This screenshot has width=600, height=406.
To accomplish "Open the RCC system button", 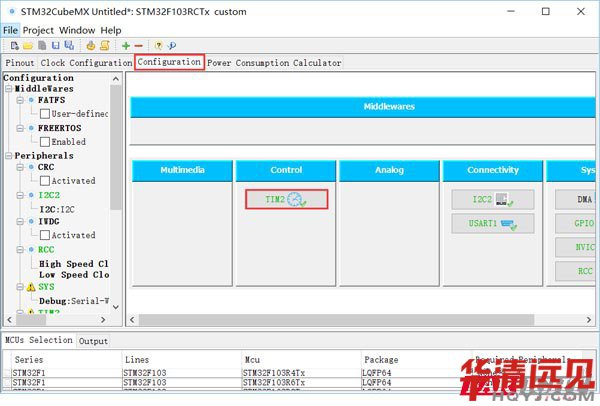I will click(x=575, y=271).
